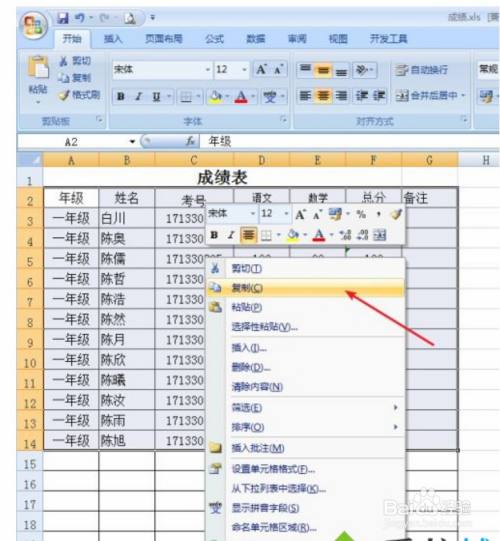Toggle 自动换行 wrap text
500x541 pixels.
[422, 70]
